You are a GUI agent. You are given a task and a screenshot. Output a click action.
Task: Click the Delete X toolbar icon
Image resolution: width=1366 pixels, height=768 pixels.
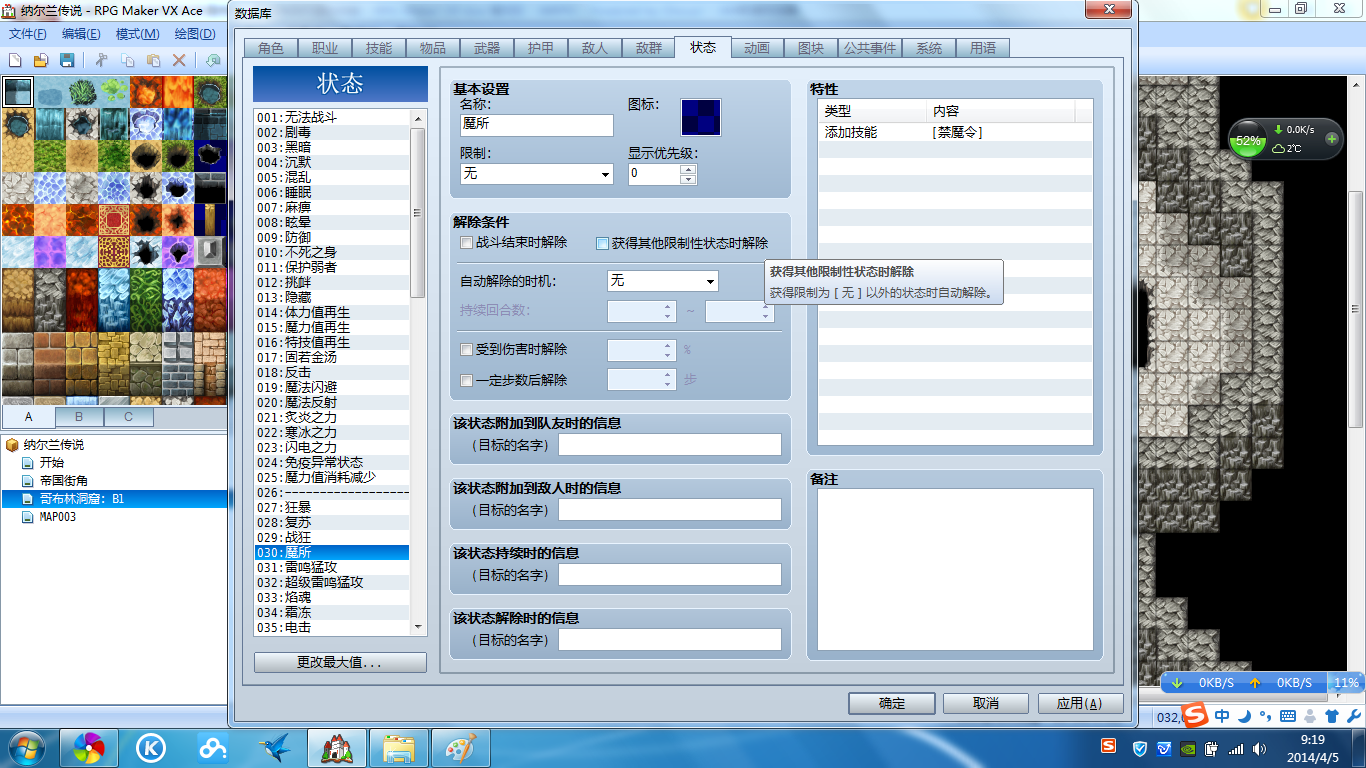click(x=179, y=61)
